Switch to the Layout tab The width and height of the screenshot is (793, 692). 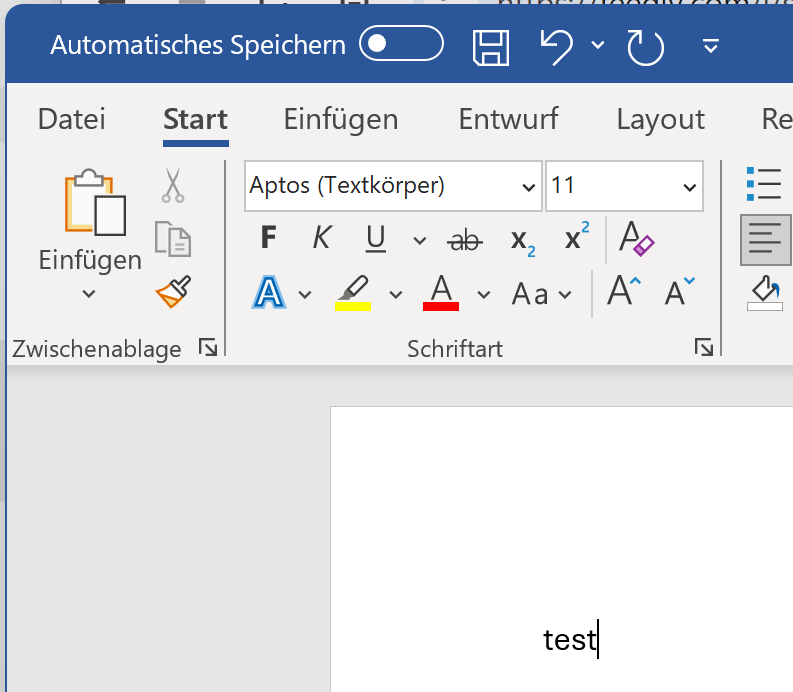(x=660, y=119)
